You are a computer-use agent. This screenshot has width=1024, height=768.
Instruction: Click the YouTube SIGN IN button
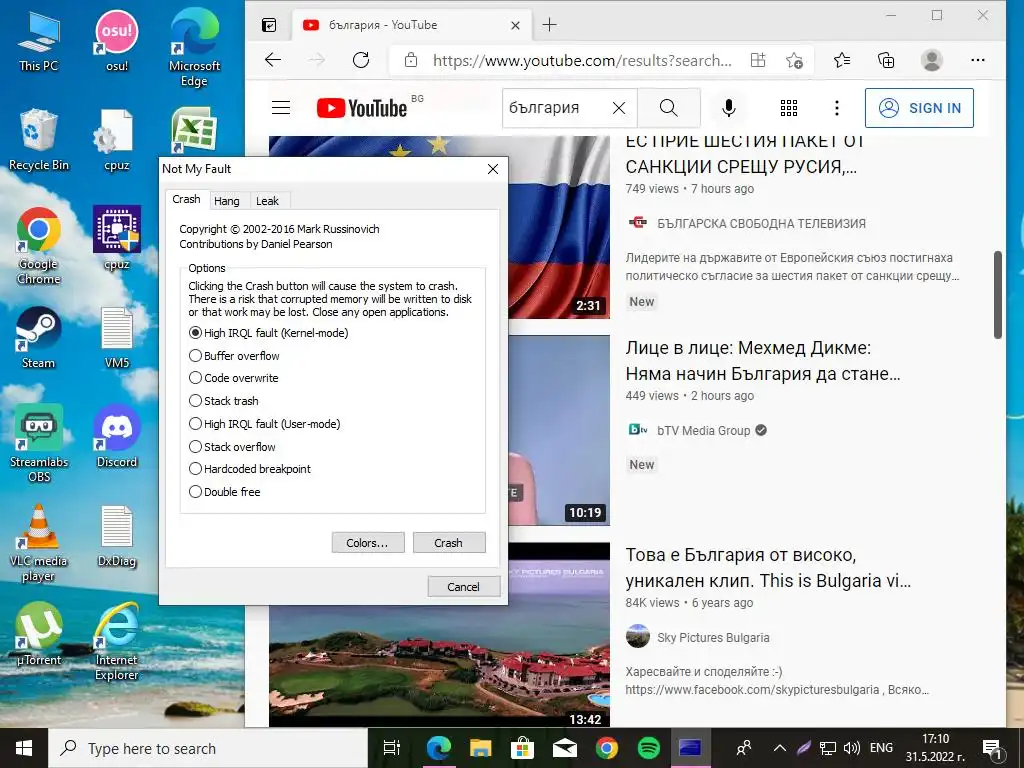pyautogui.click(x=919, y=108)
